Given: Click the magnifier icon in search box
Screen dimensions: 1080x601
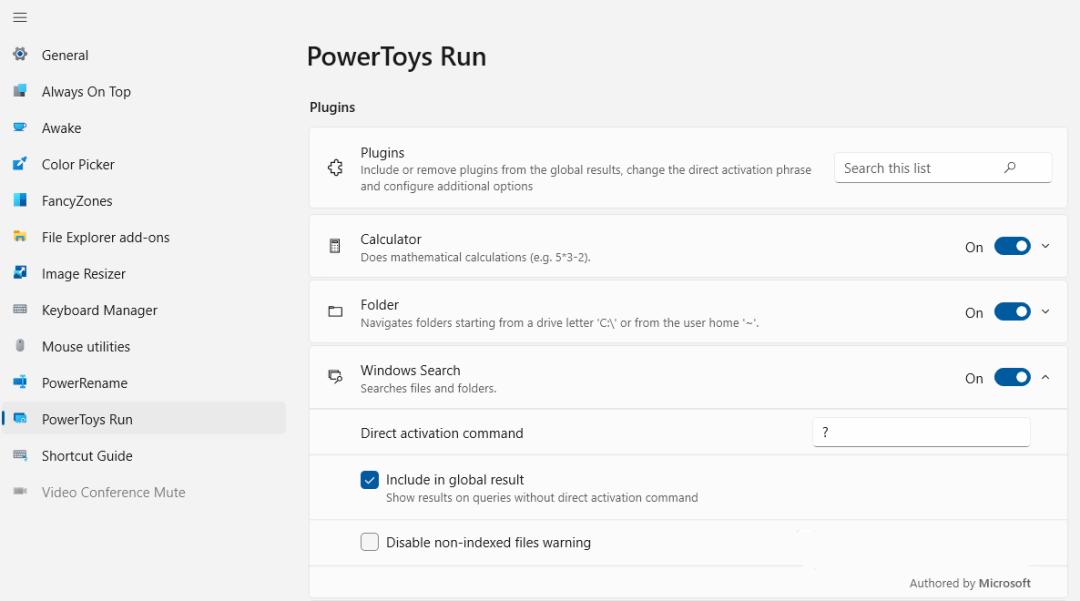Looking at the screenshot, I should pyautogui.click(x=1010, y=168).
